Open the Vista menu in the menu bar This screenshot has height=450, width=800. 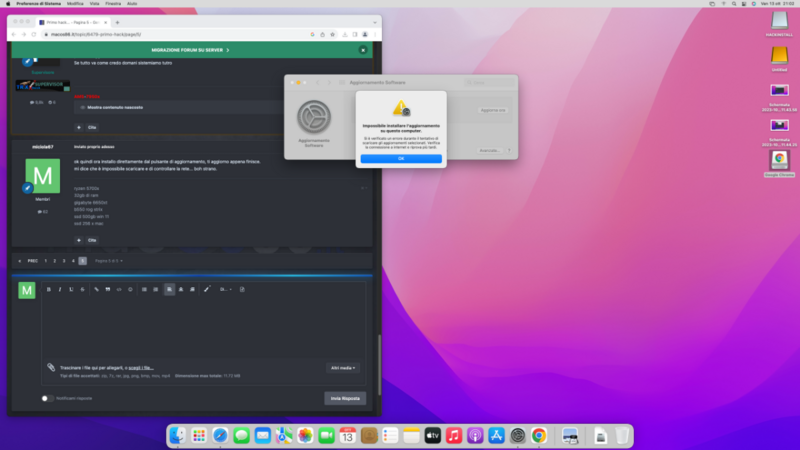coord(94,4)
